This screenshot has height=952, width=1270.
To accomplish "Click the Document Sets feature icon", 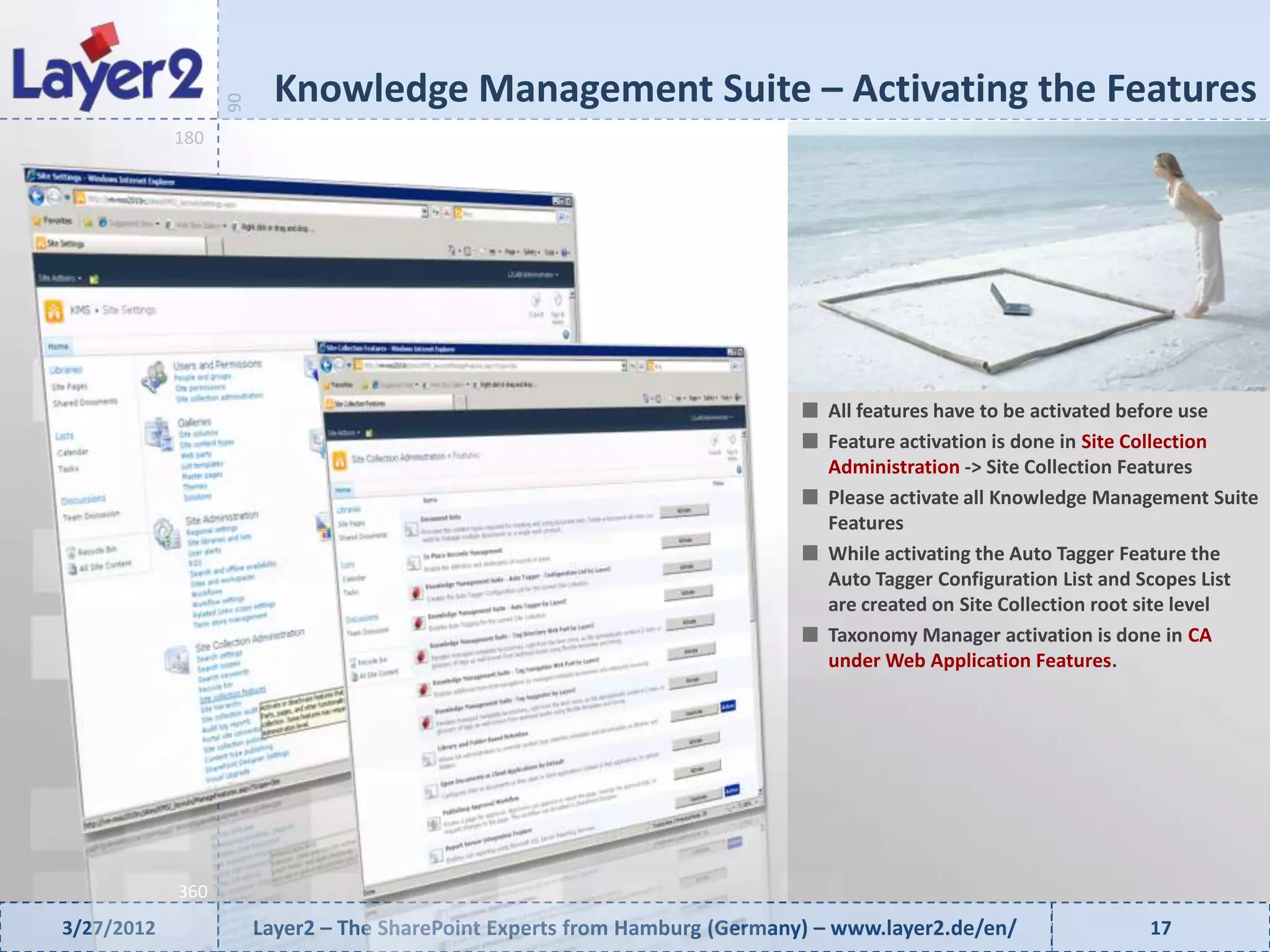I will point(410,529).
